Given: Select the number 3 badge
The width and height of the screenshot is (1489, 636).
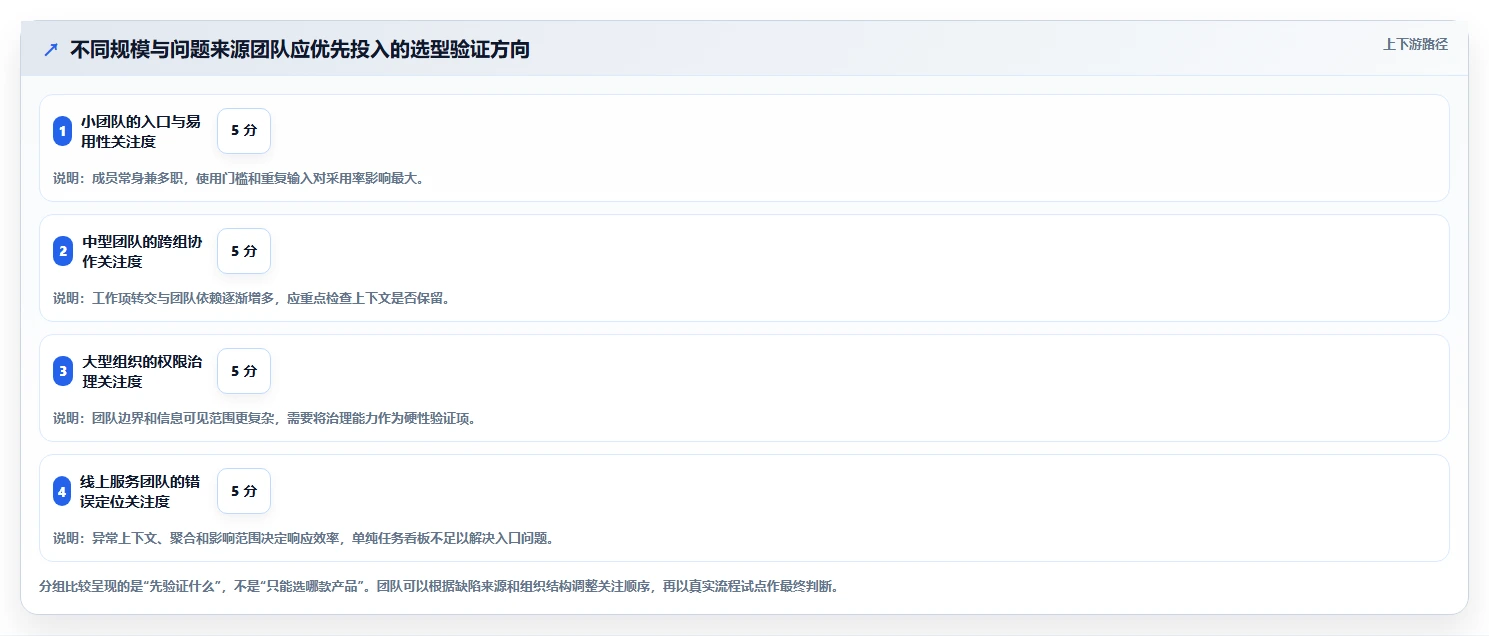Looking at the screenshot, I should tap(63, 371).
